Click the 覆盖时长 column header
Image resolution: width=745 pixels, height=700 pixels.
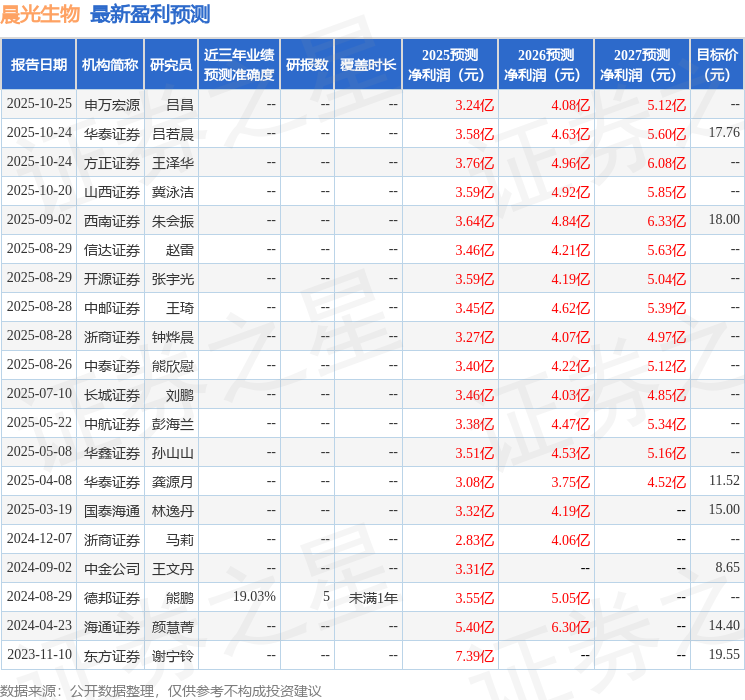click(368, 65)
